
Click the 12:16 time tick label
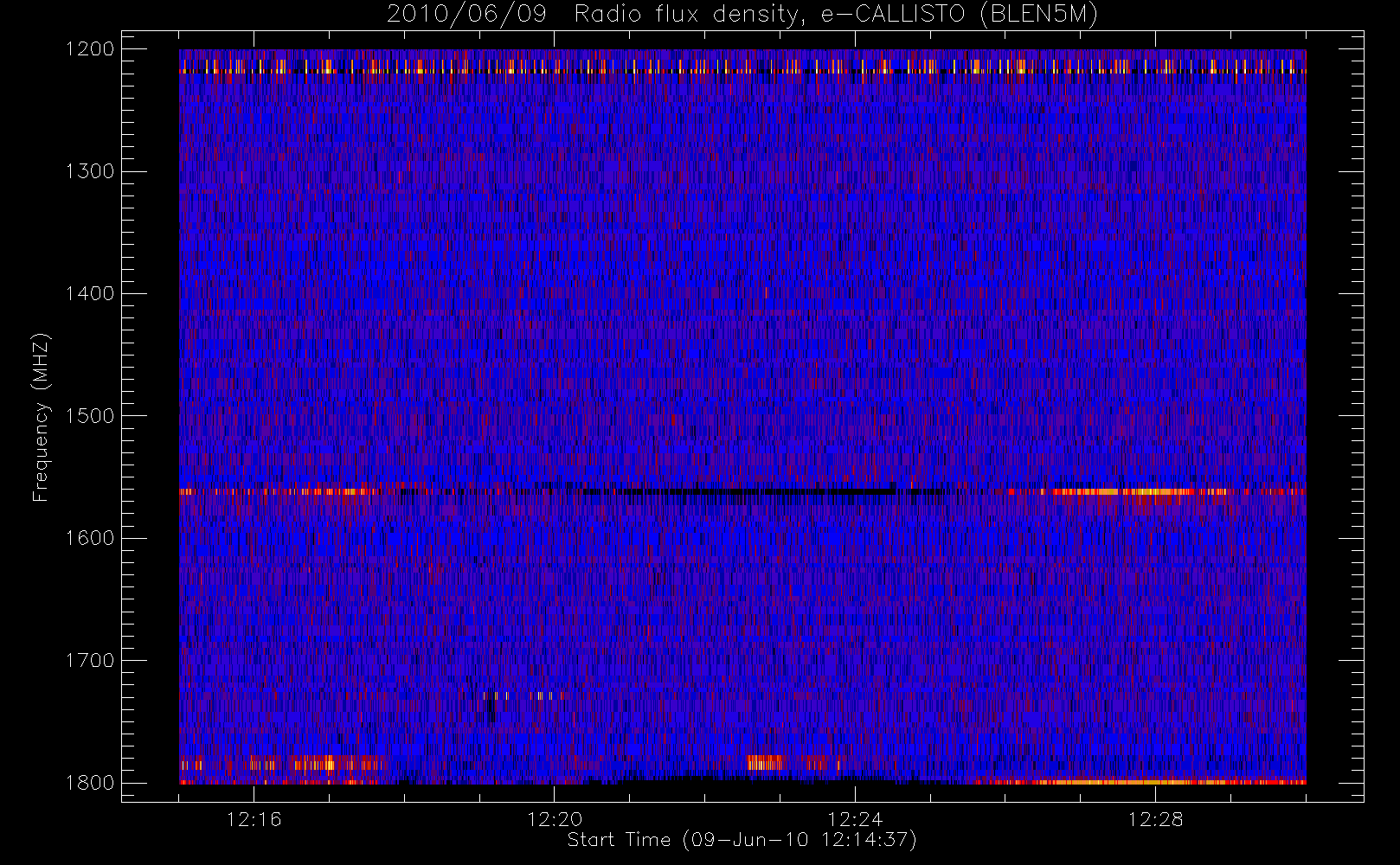coord(254,819)
